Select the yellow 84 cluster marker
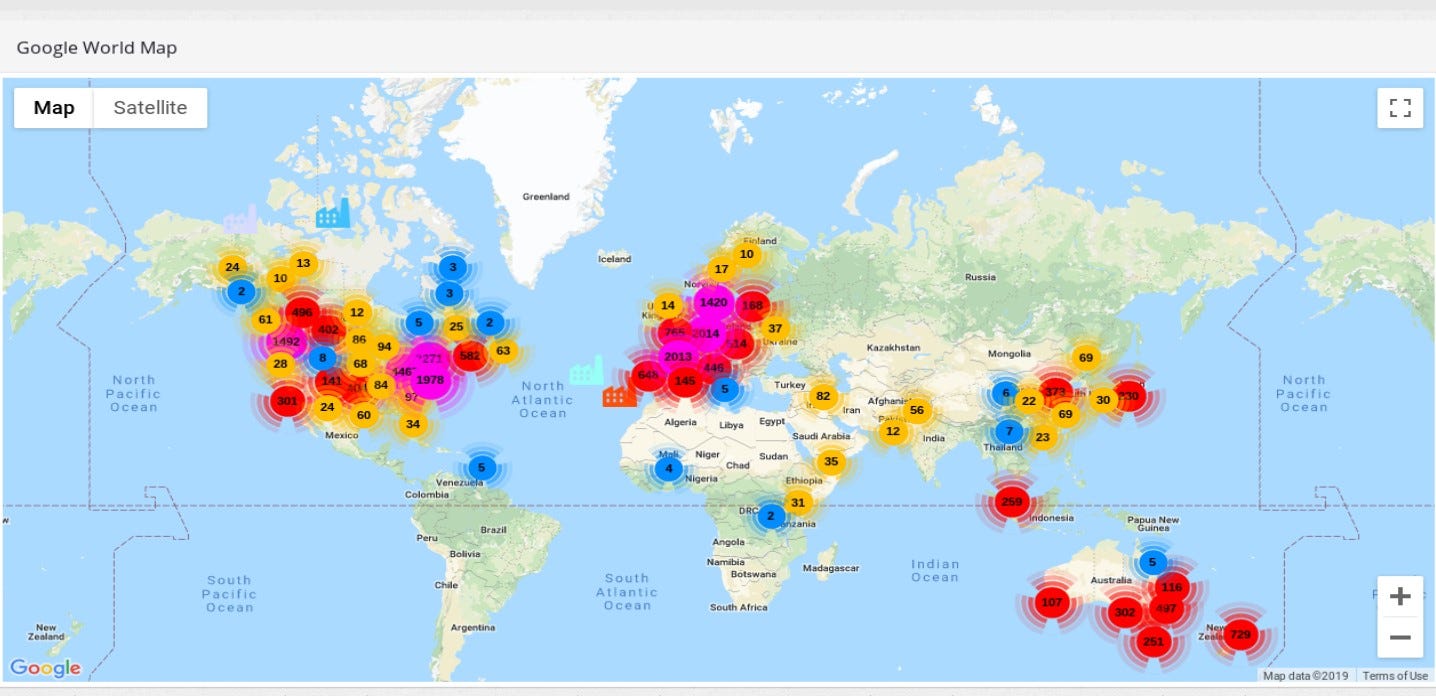 click(x=380, y=385)
